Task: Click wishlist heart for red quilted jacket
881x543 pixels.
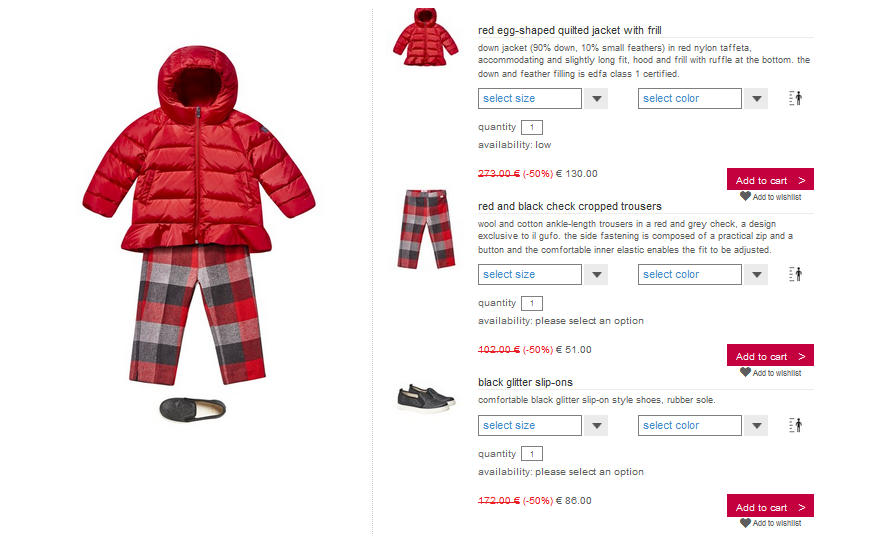Action: pyautogui.click(x=745, y=196)
